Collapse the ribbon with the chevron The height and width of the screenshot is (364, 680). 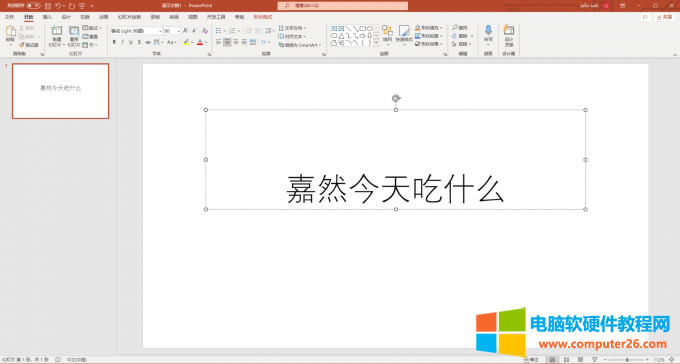[675, 55]
